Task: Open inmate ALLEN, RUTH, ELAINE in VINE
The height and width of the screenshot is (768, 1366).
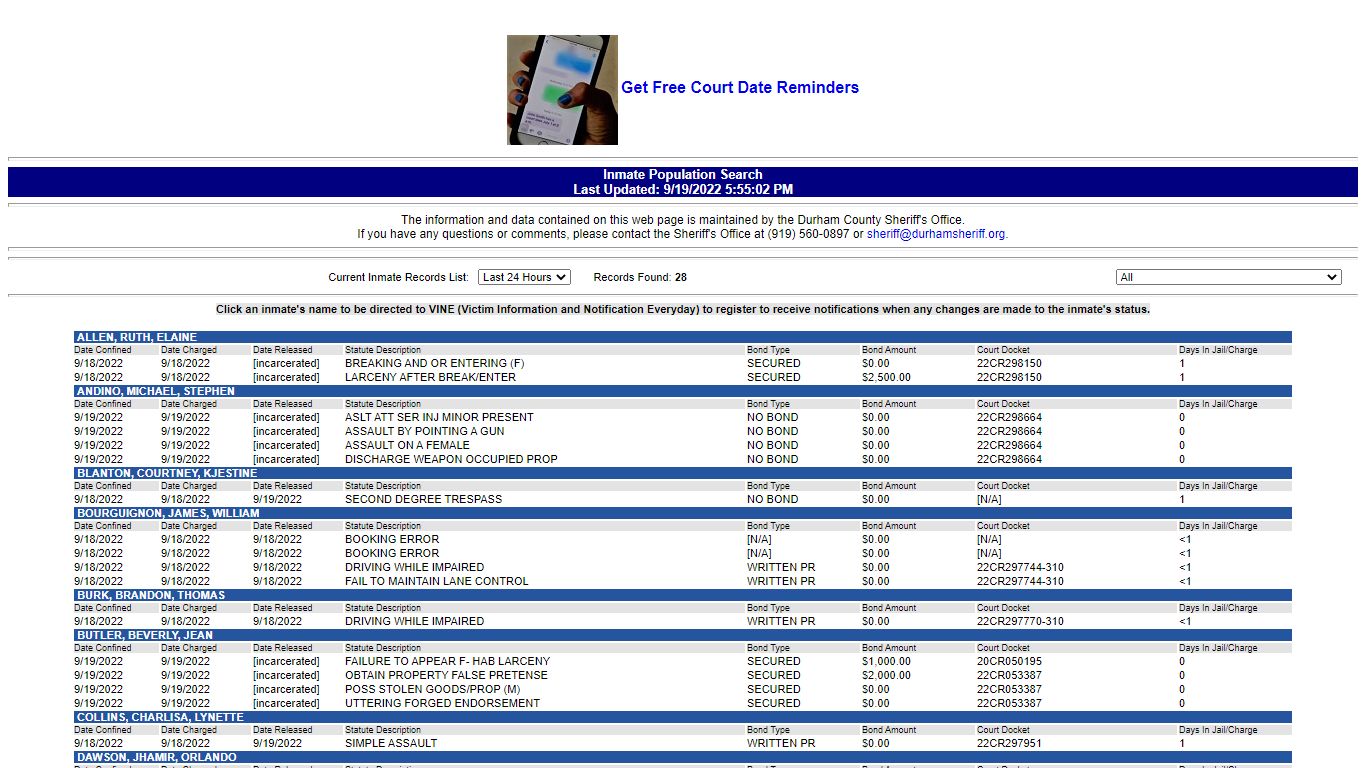Action: 137,337
